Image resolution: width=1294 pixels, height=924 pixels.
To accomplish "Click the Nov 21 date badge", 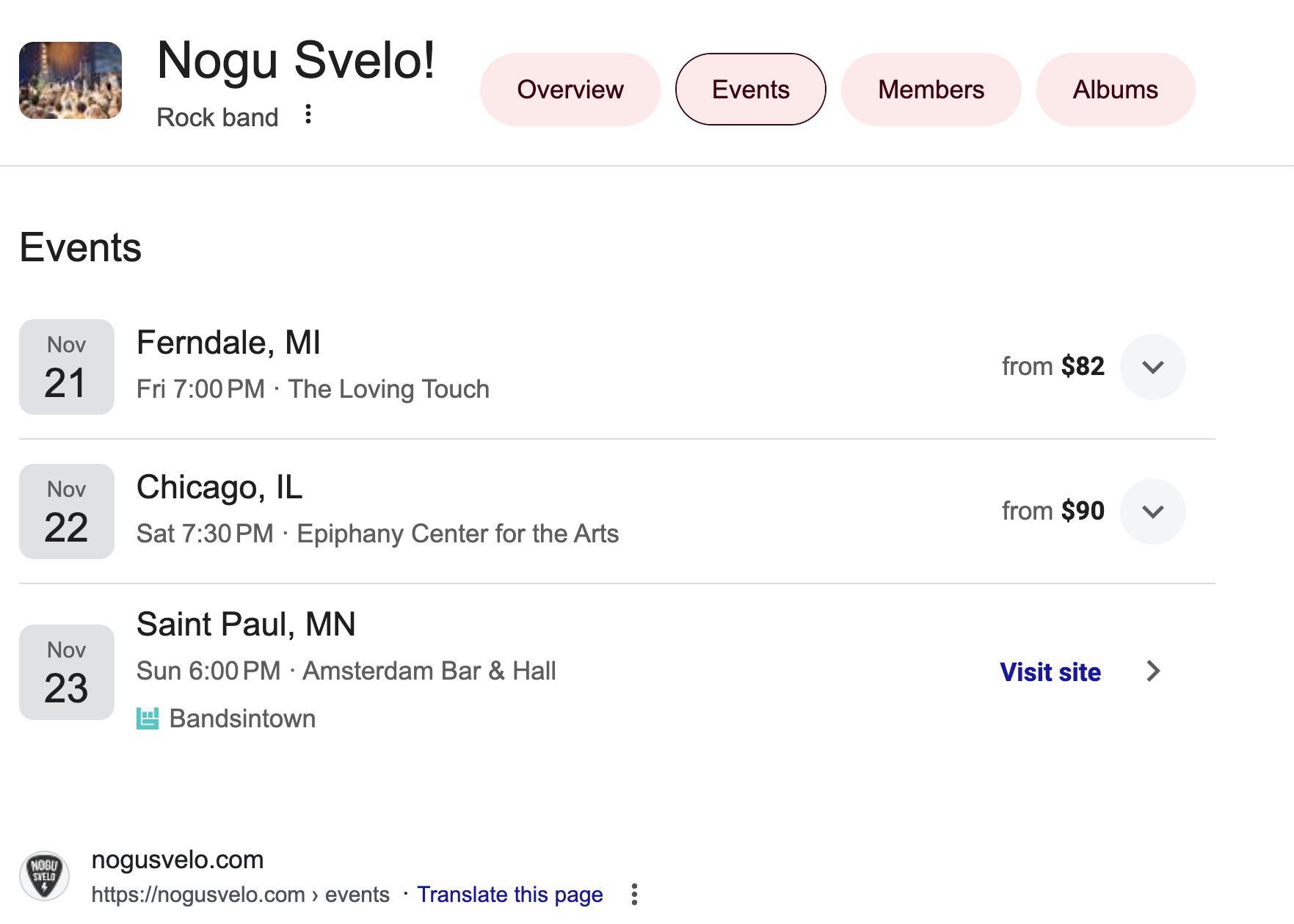I will [67, 367].
